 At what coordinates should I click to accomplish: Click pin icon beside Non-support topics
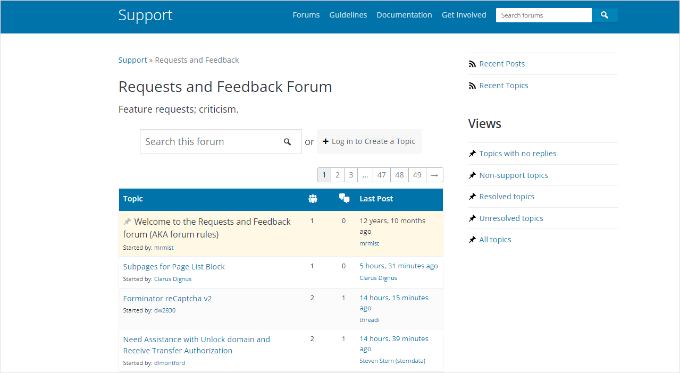point(472,175)
